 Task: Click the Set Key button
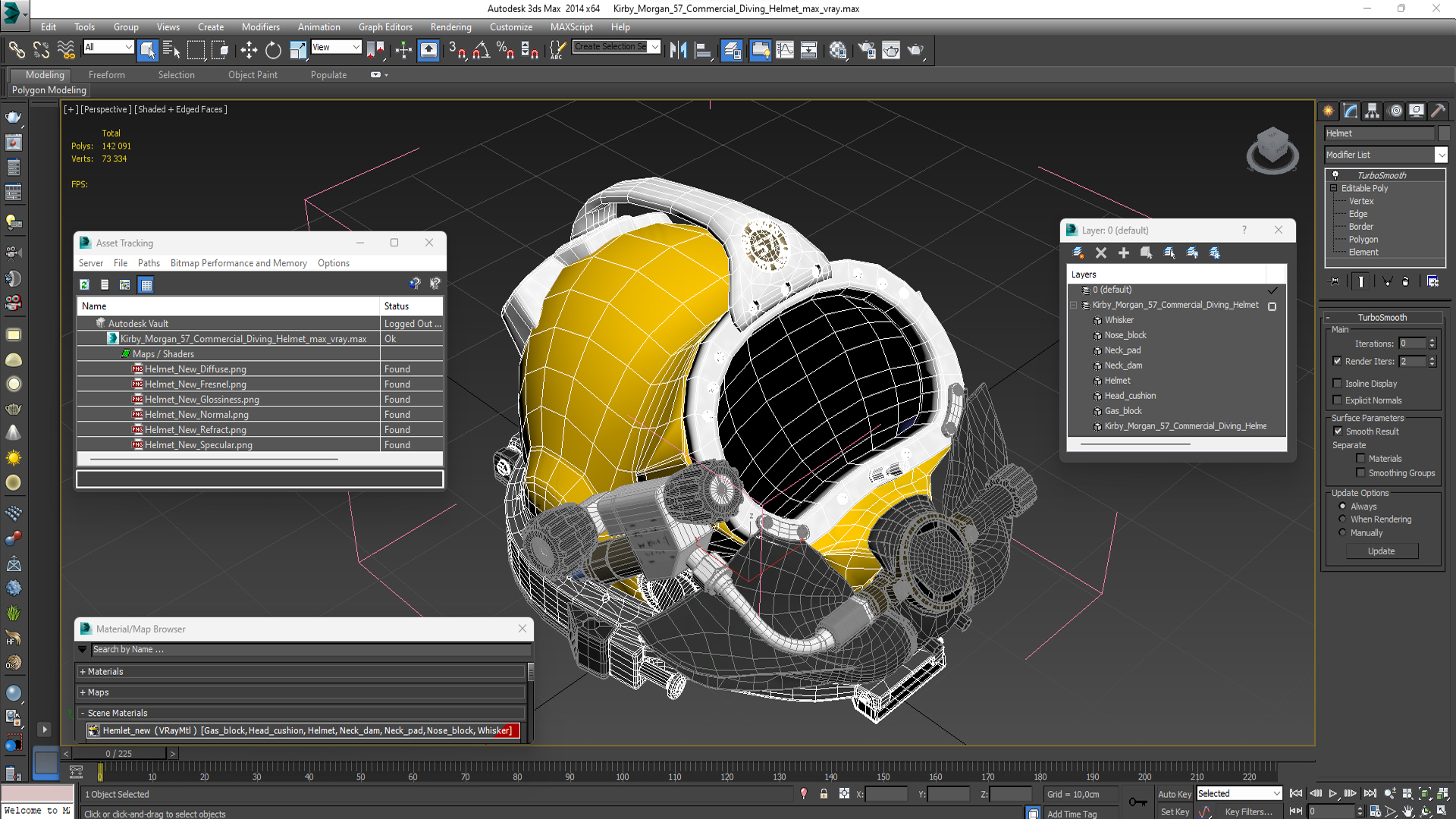[1175, 811]
